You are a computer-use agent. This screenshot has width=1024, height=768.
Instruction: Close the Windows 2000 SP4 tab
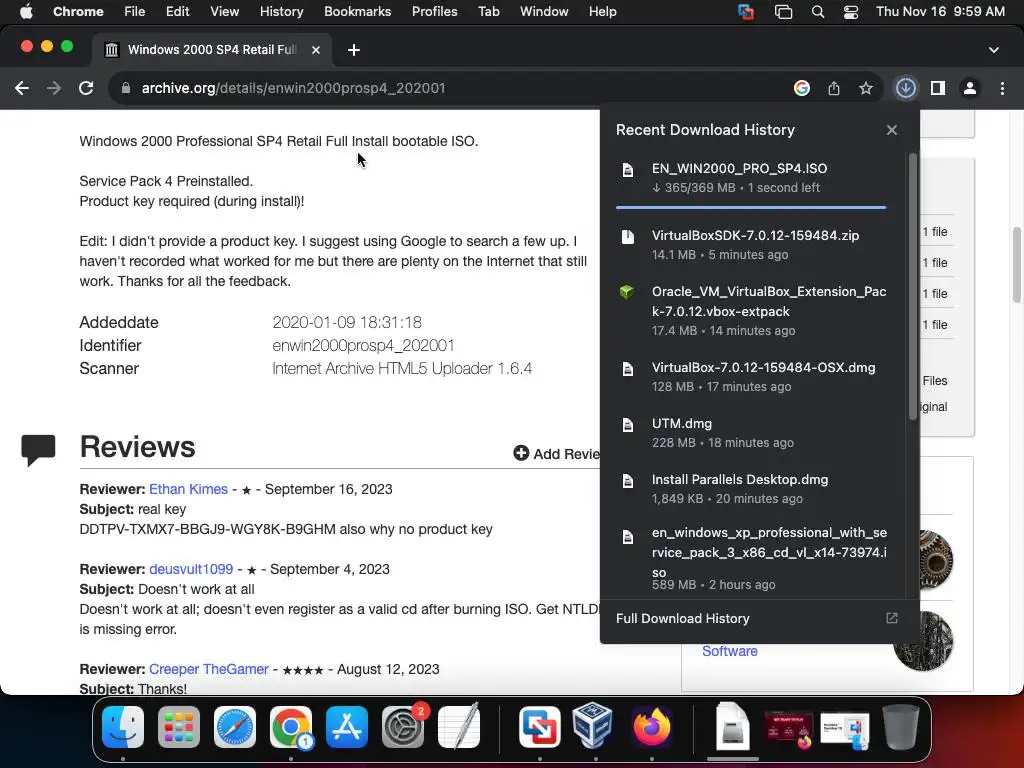(316, 50)
